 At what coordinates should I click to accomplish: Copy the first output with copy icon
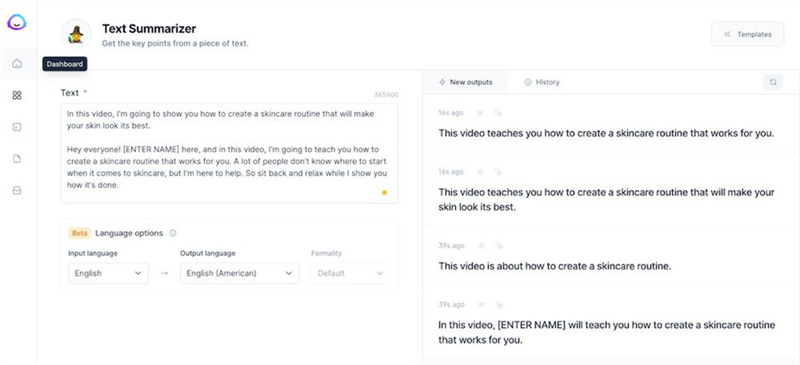coord(498,112)
